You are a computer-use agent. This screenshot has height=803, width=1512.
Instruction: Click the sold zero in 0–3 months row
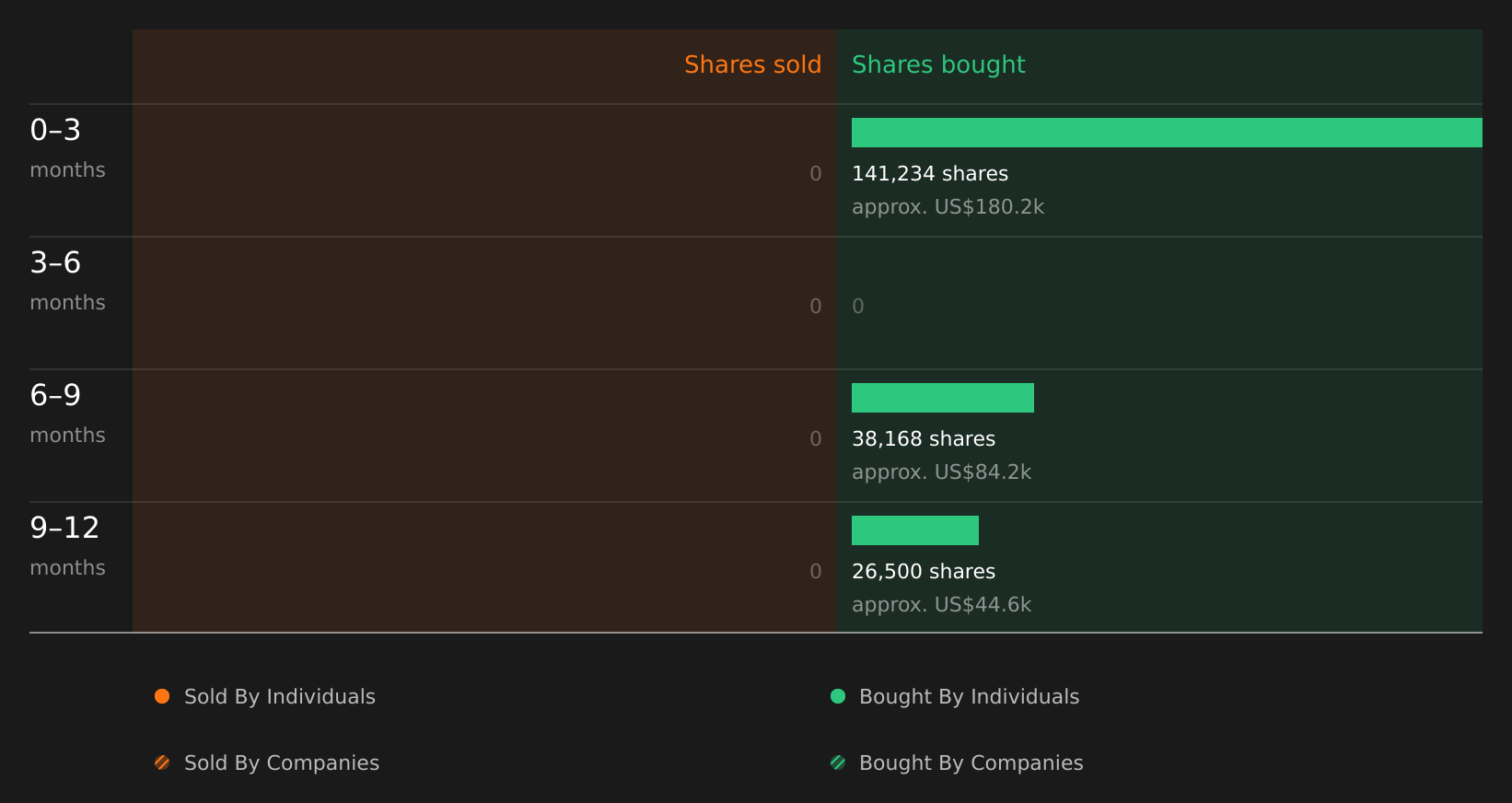pos(816,174)
